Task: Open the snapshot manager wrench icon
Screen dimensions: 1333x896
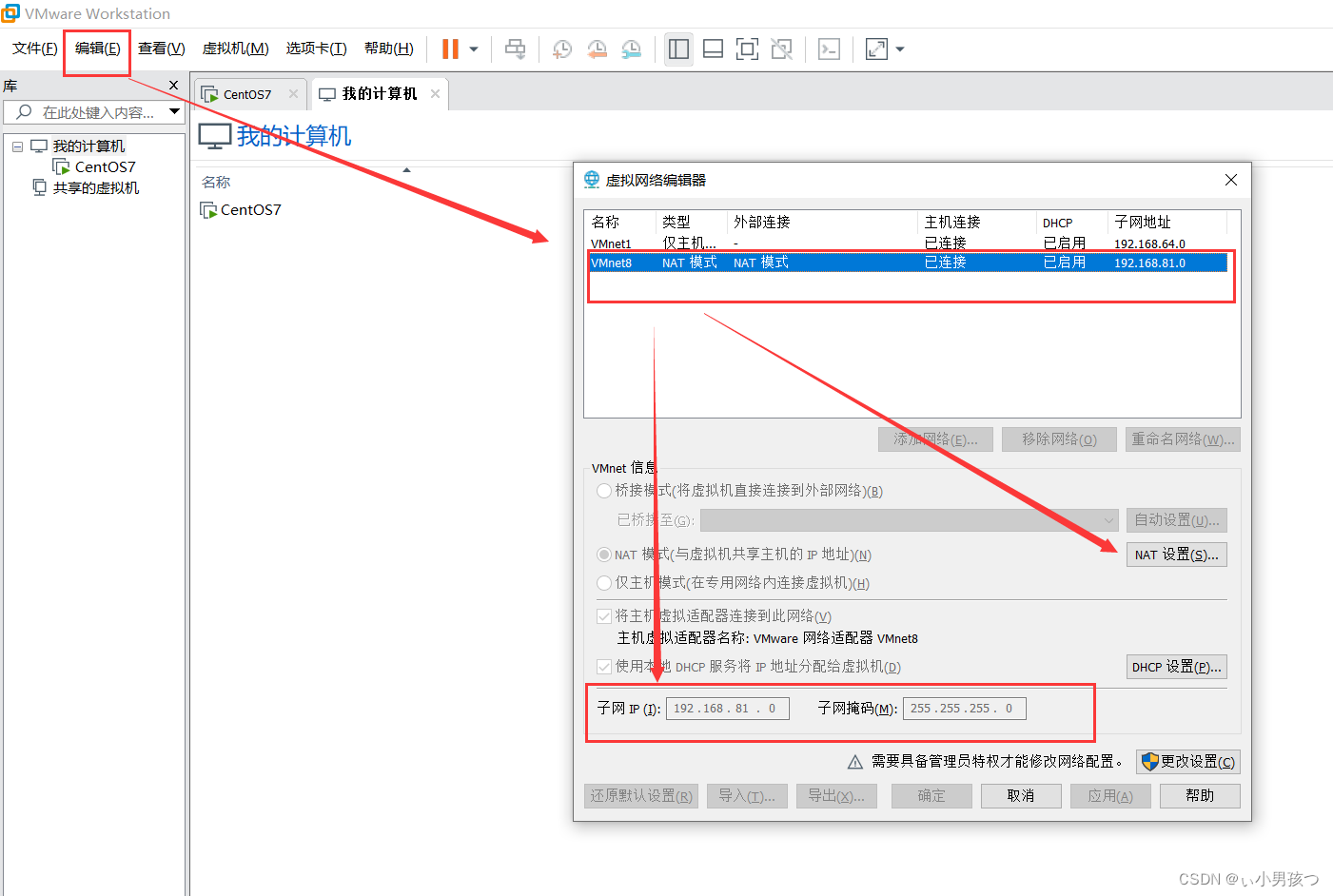Action: click(x=631, y=49)
